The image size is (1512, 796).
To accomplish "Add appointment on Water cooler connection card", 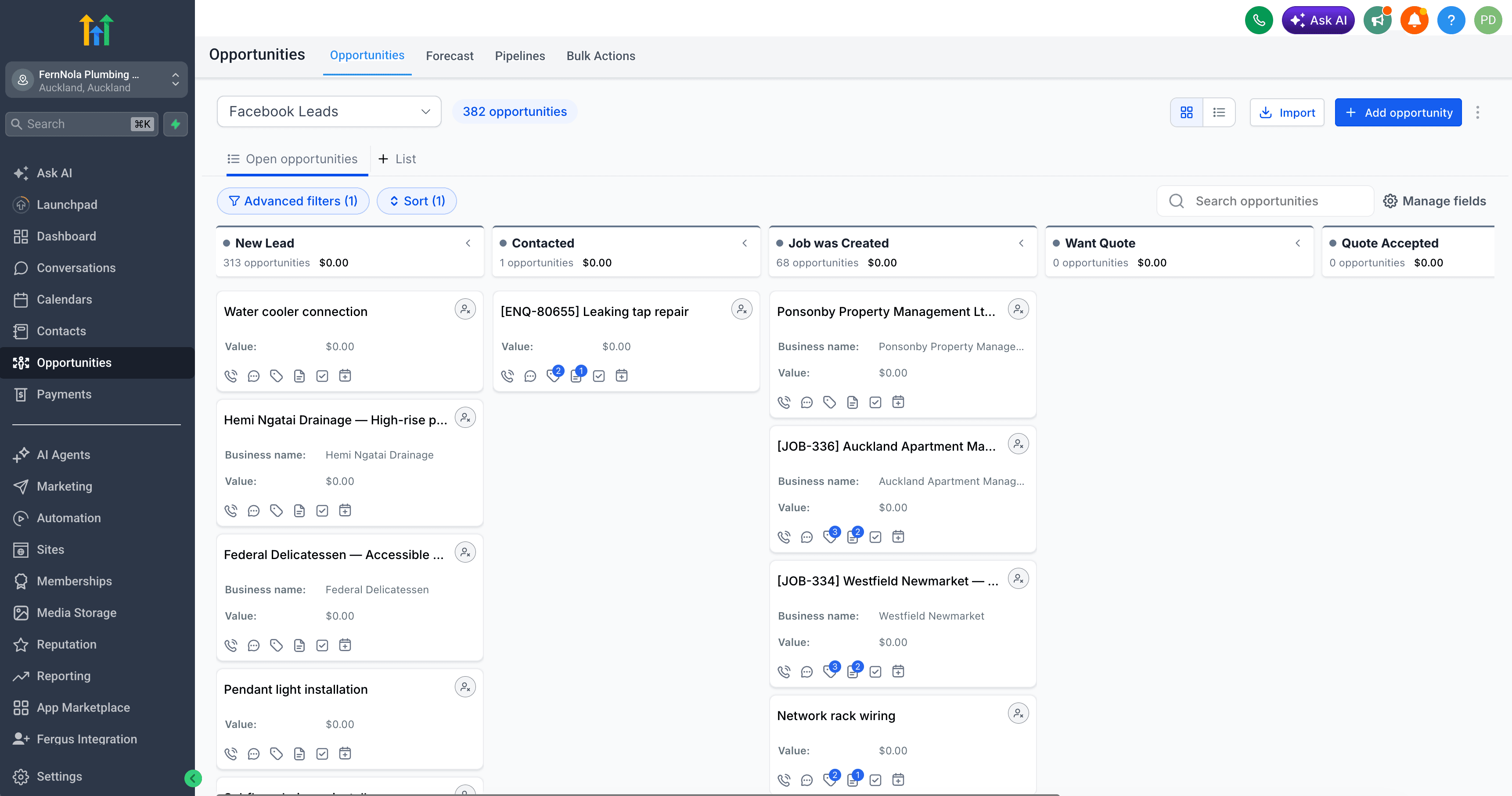I will (x=345, y=376).
